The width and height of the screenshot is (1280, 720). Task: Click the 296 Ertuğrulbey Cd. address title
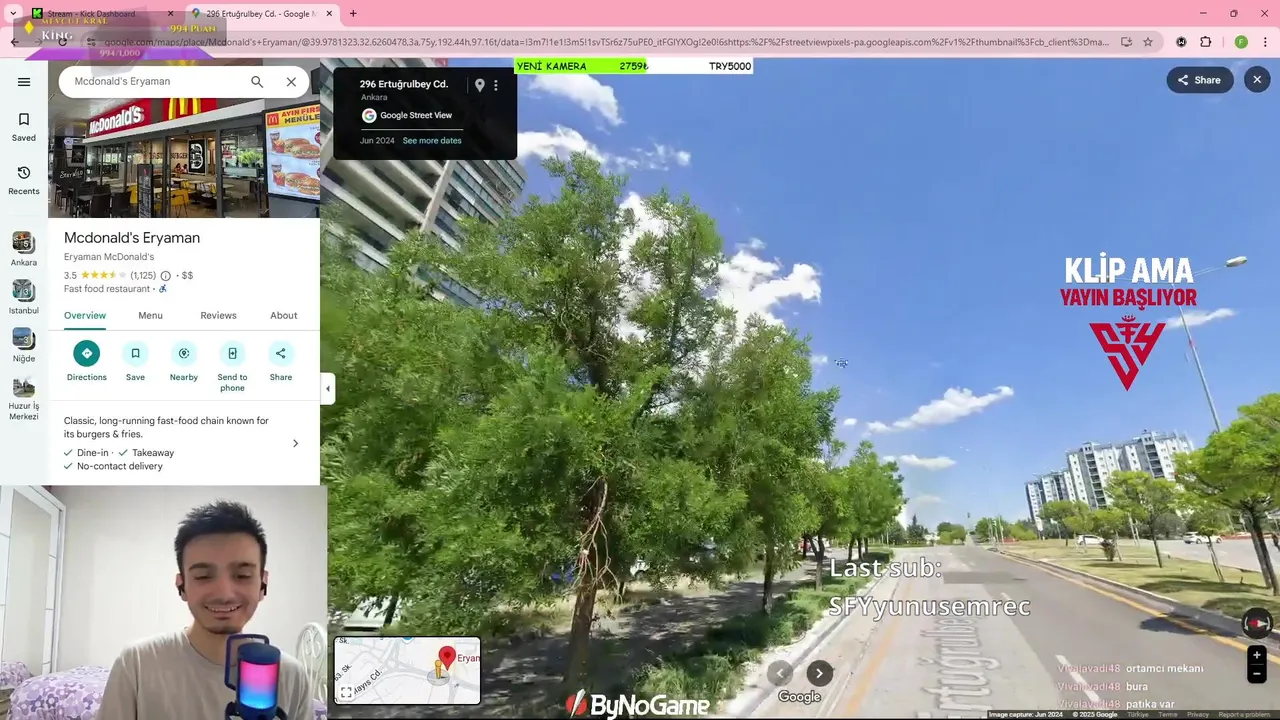coord(403,84)
